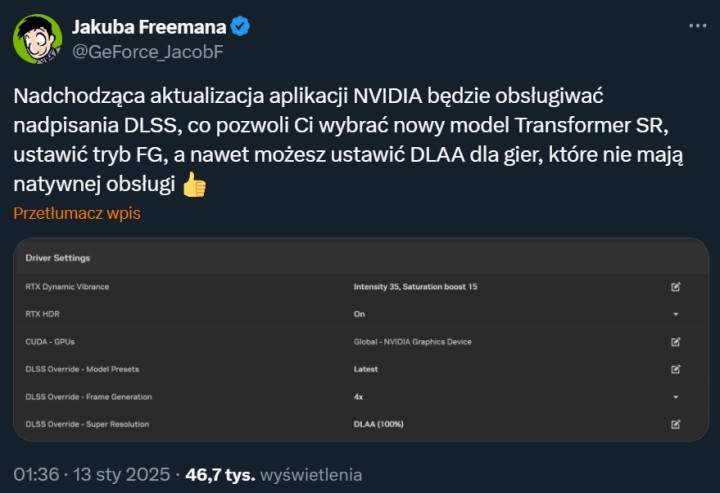Select the "DLAA (100%)" value
Image resolution: width=720 pixels, height=493 pixels.
click(x=378, y=424)
